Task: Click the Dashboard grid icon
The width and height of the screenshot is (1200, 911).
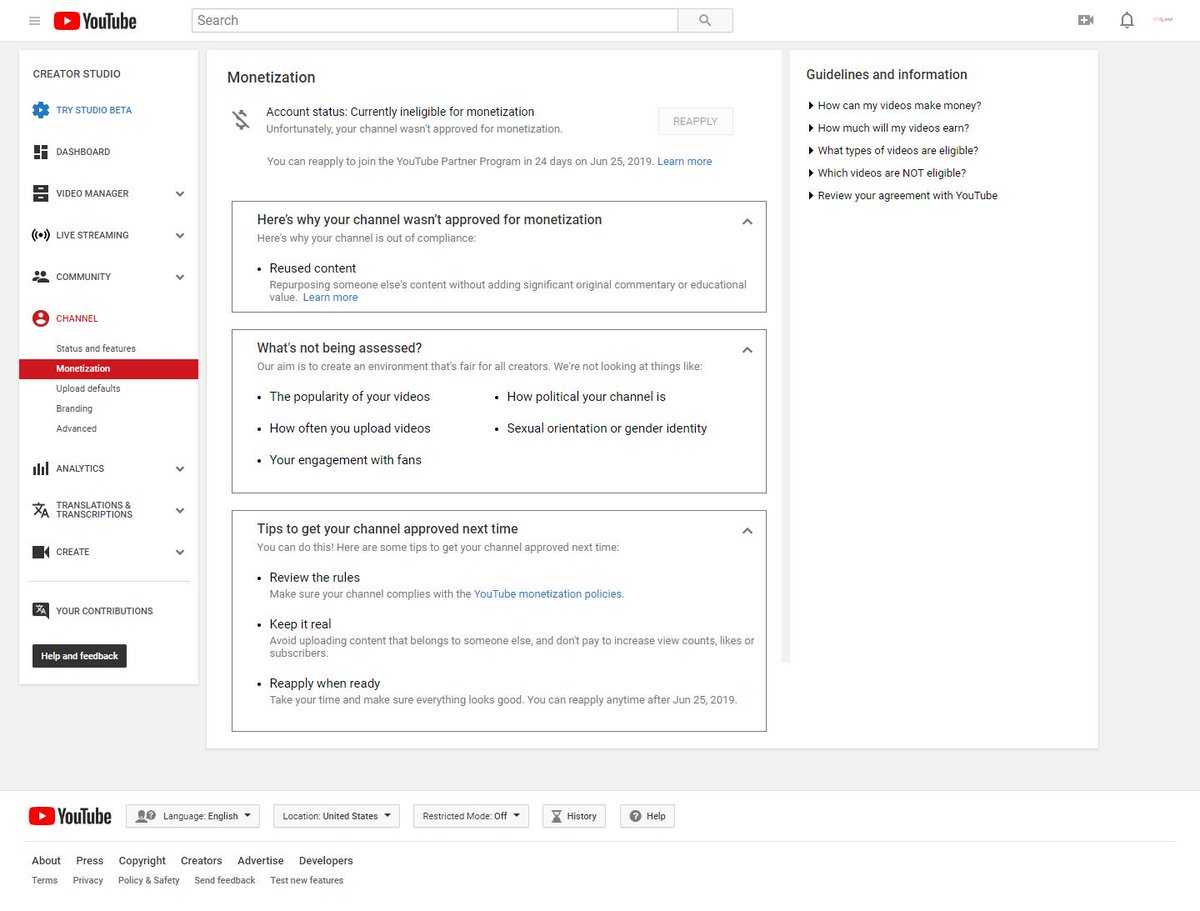Action: pyautogui.click(x=40, y=152)
